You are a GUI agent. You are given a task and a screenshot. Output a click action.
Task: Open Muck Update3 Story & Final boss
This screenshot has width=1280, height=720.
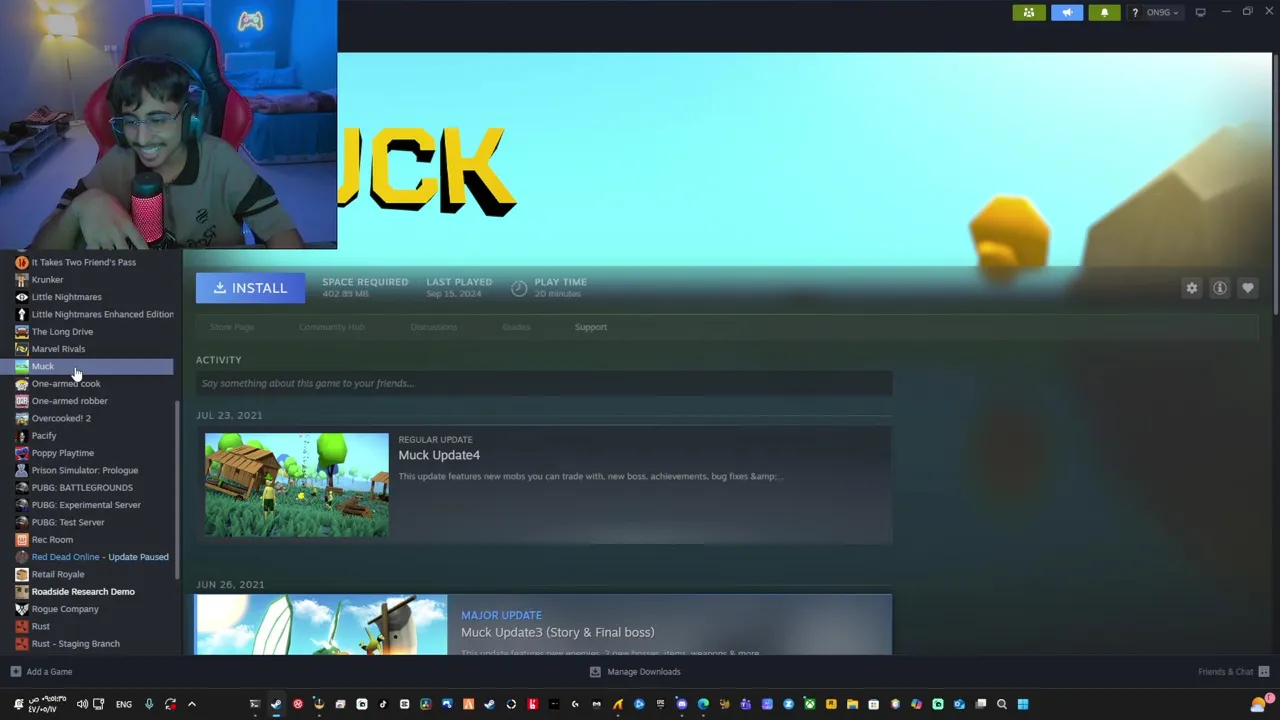click(x=557, y=632)
